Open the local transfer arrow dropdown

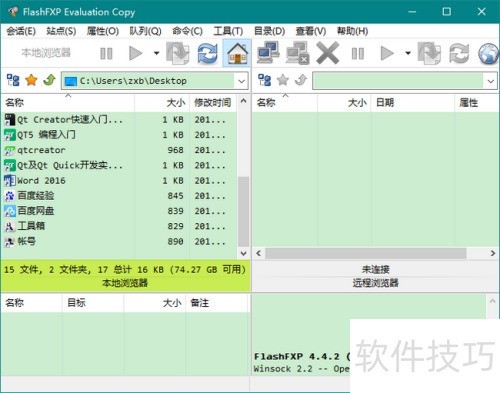coord(156,53)
